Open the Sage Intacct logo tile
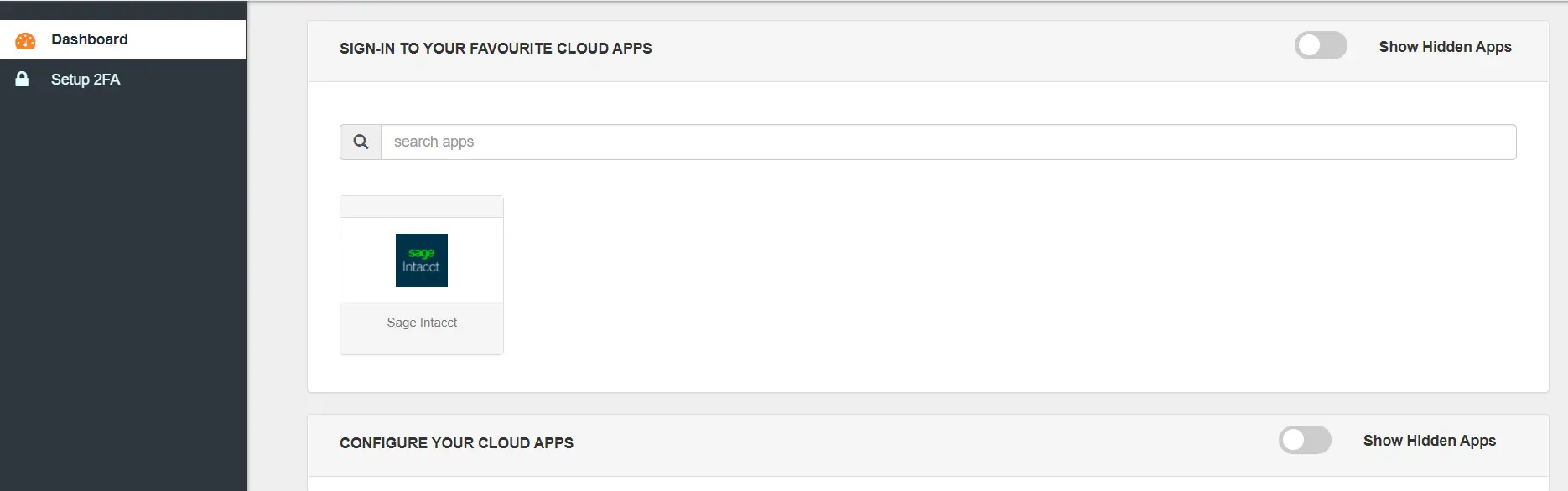Viewport: 1568px width, 491px height. coord(422,260)
